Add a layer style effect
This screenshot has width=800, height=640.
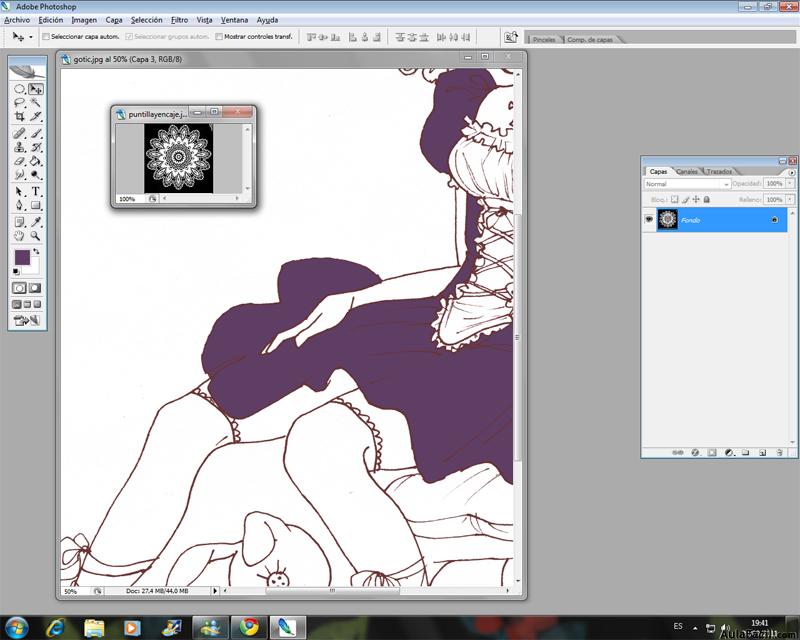point(695,453)
